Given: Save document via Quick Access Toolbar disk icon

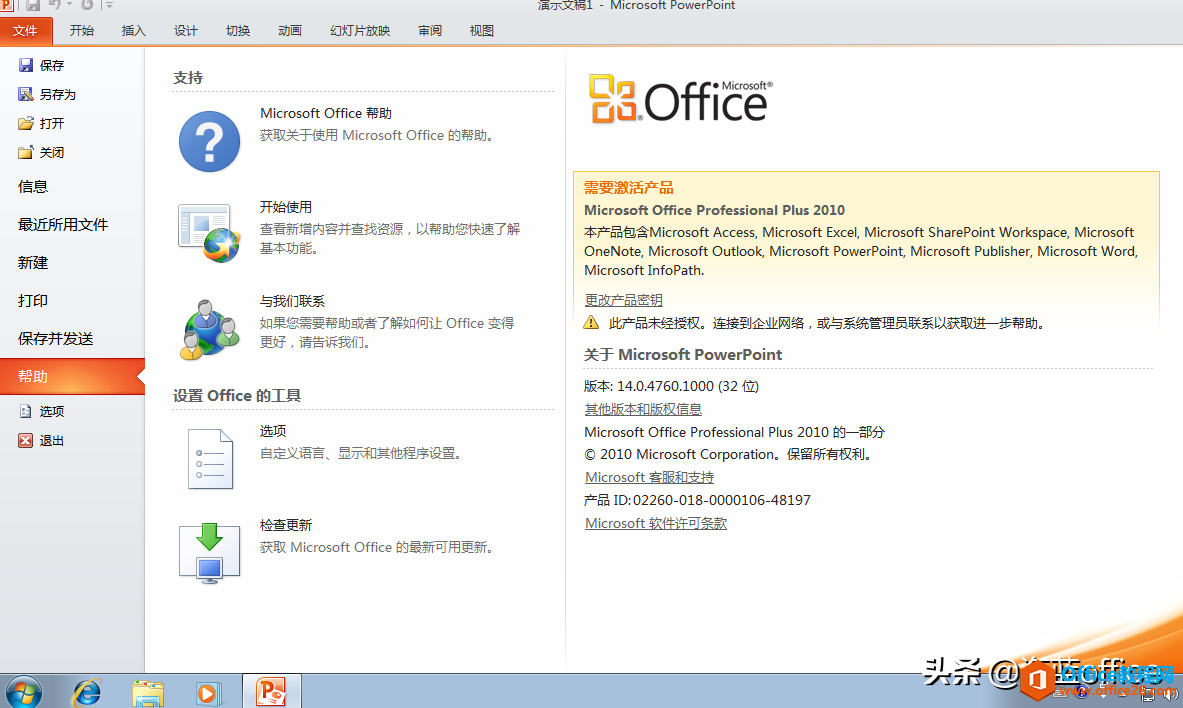Looking at the screenshot, I should click(x=32, y=6).
